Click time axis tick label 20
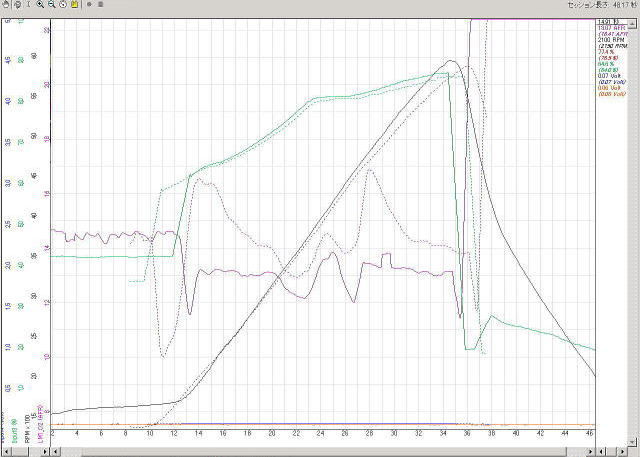The image size is (640, 457). click(271, 434)
